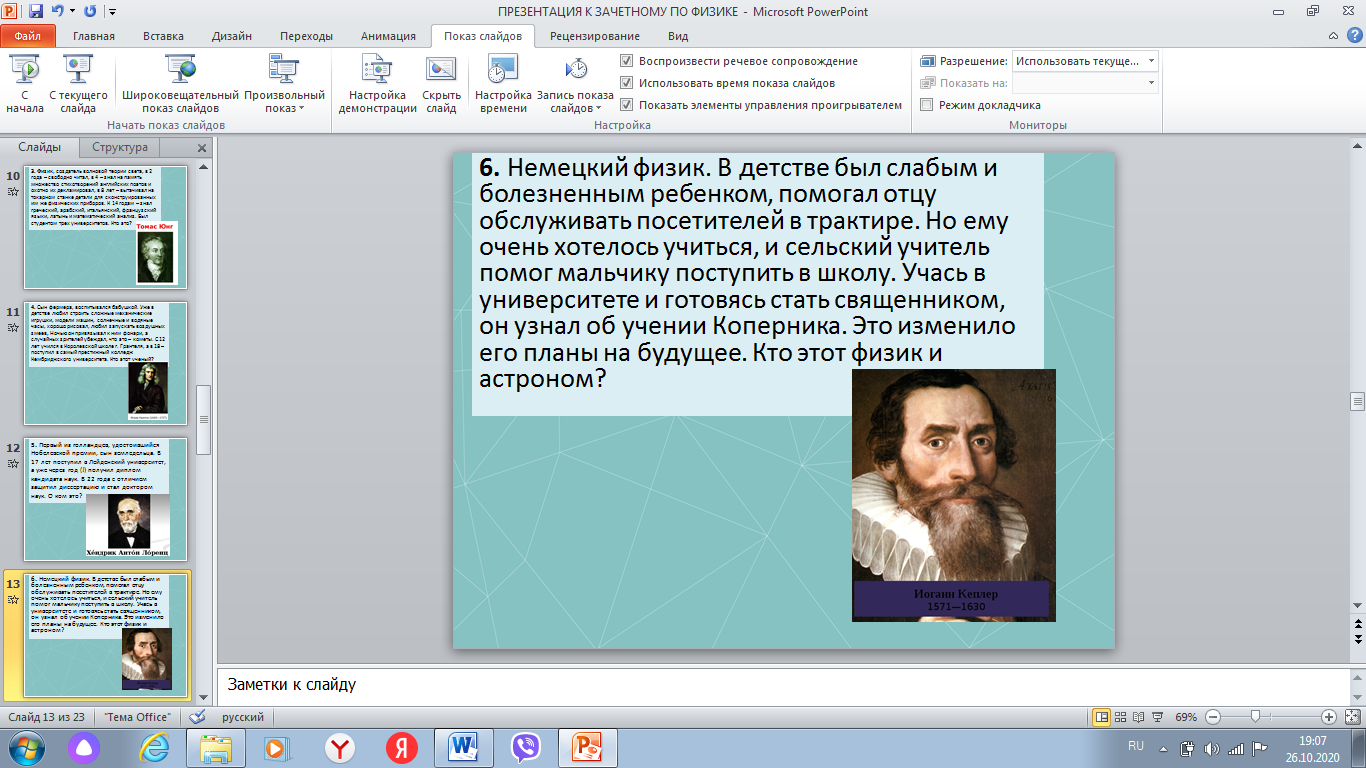Open Произвольный показ menu
This screenshot has width=1366, height=768.
[x=284, y=85]
